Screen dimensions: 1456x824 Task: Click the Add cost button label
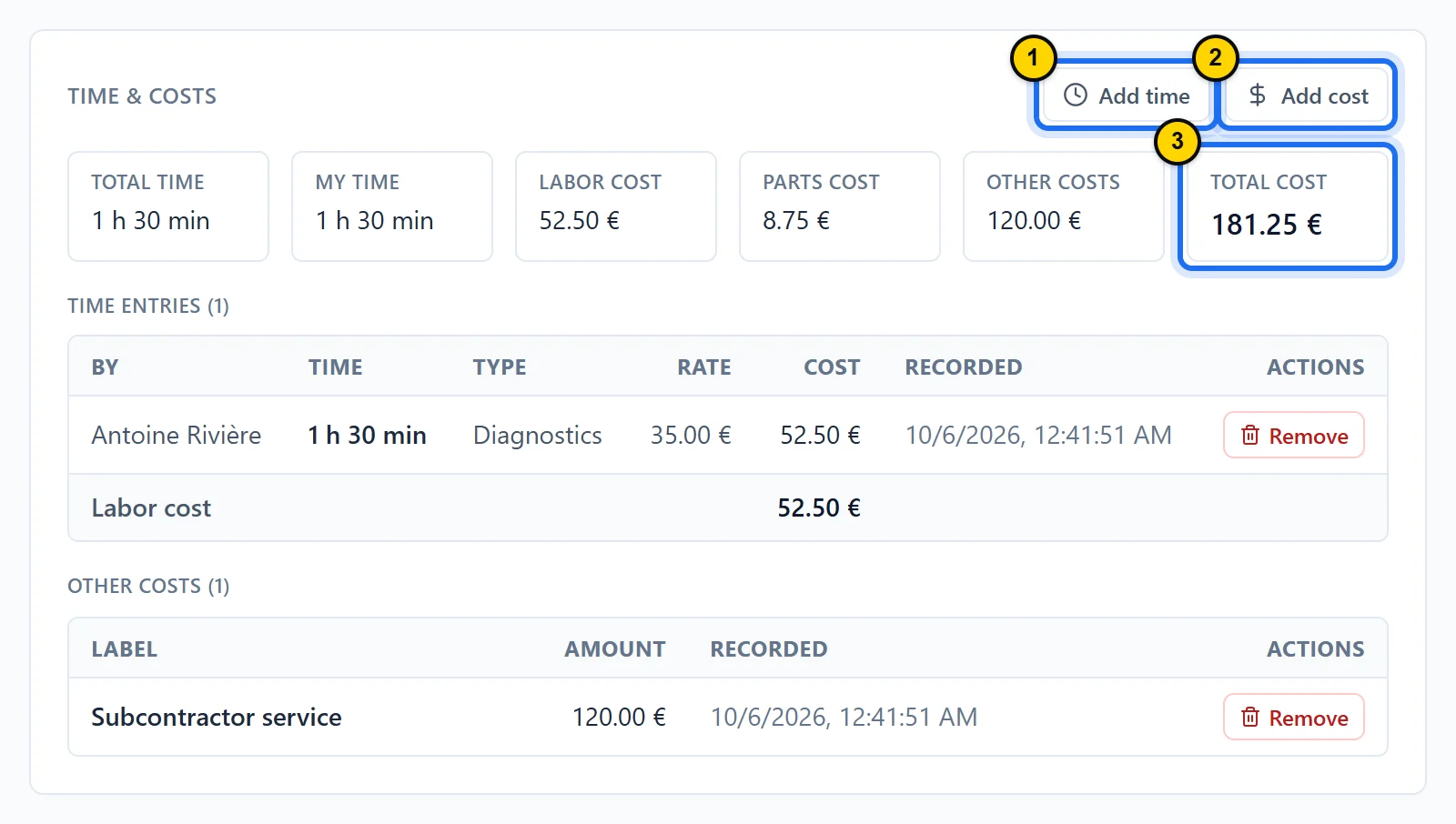(x=1324, y=95)
